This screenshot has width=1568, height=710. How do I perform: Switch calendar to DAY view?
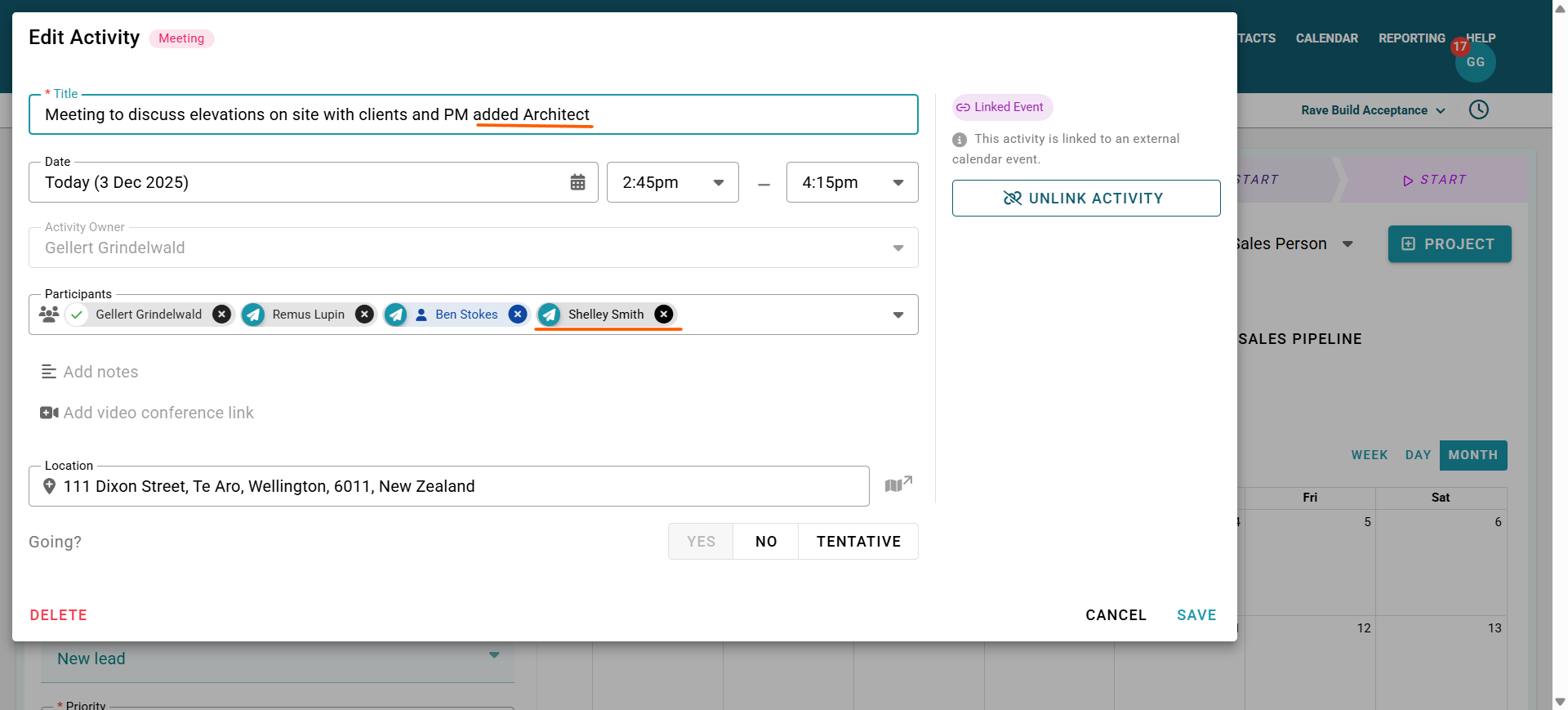(1418, 455)
